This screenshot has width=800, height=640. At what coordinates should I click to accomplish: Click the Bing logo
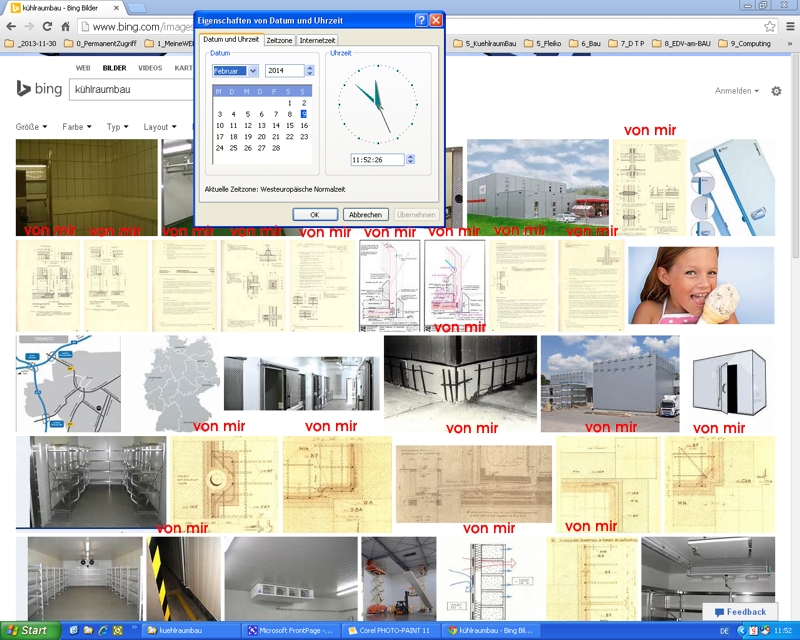(x=38, y=89)
